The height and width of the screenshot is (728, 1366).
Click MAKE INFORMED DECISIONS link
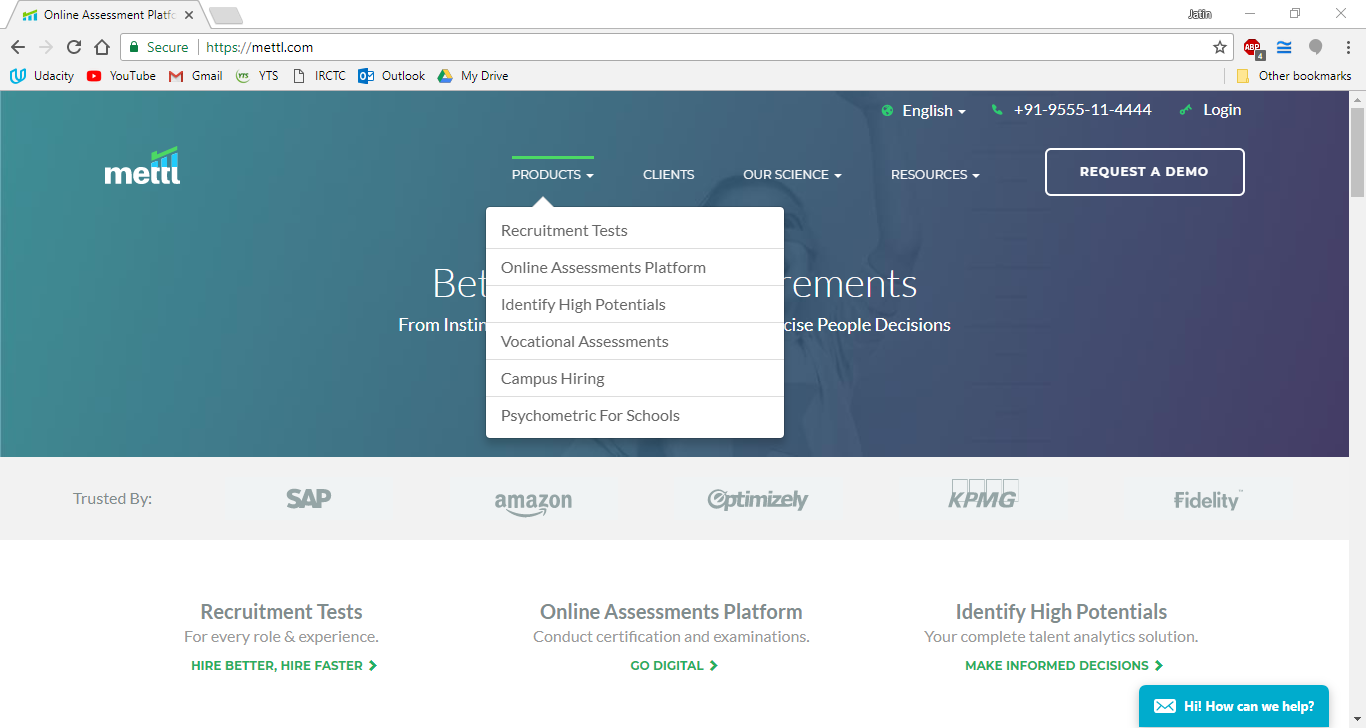(x=1064, y=665)
